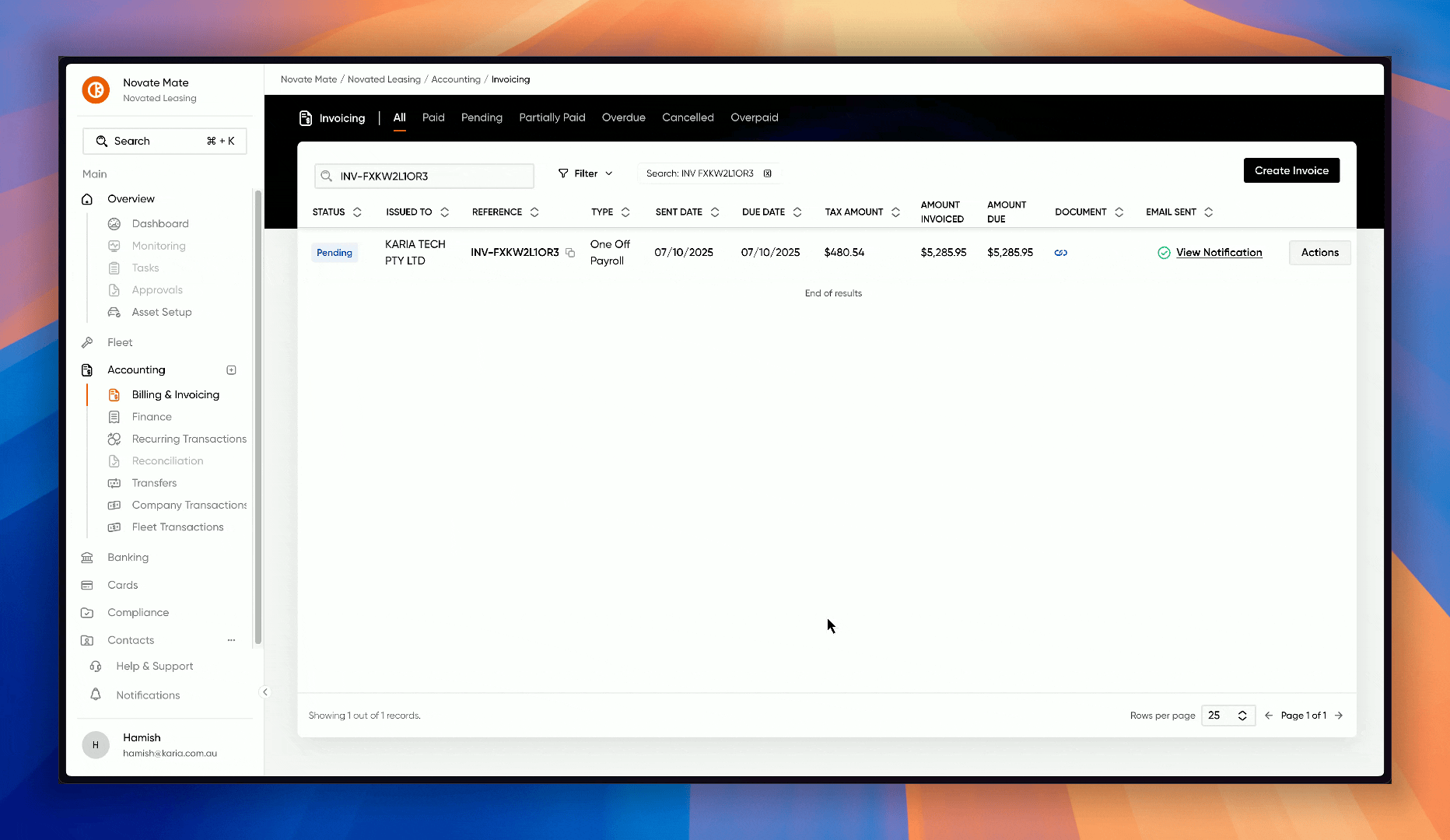Collapse the sidebar with arrow handle
Screen dimensions: 1450x840
(265, 692)
